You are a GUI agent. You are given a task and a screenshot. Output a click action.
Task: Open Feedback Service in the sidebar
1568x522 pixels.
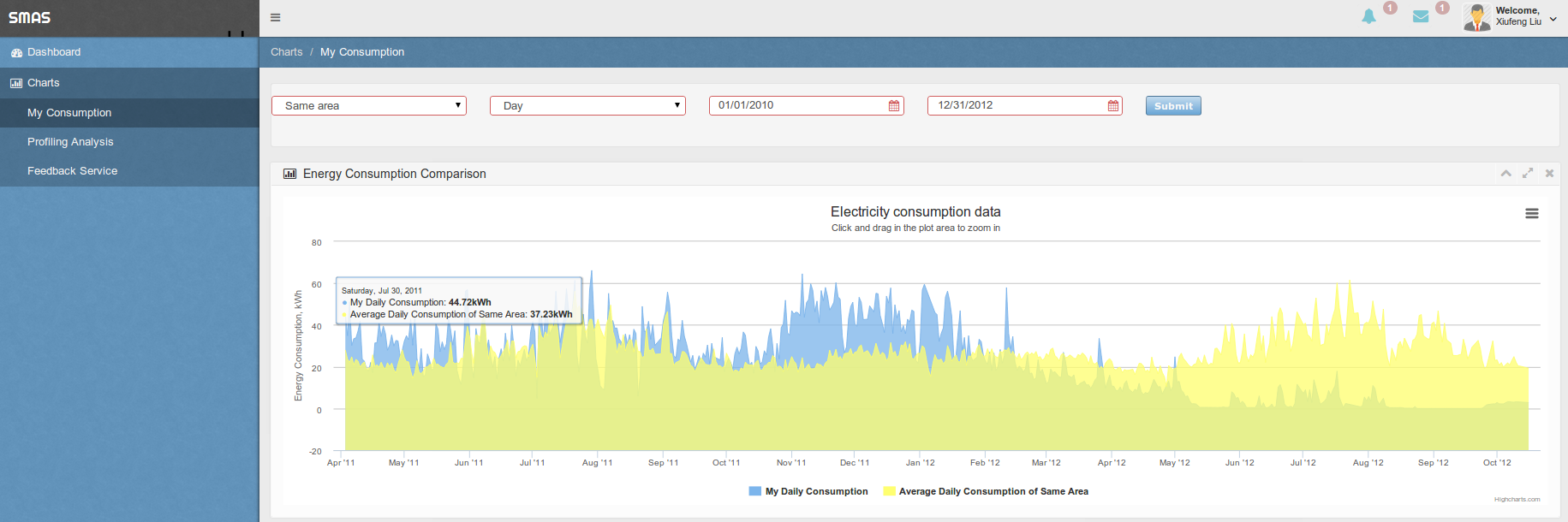coord(72,171)
